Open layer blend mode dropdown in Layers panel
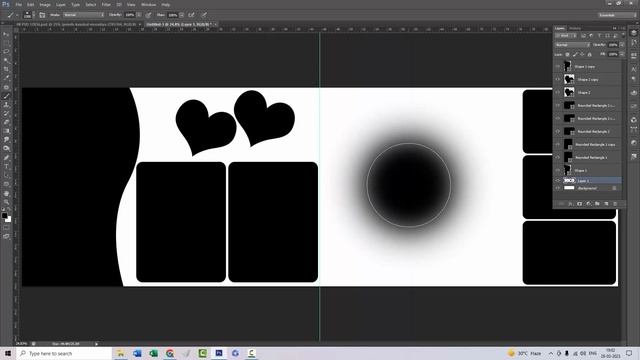640x360 pixels. [x=572, y=45]
